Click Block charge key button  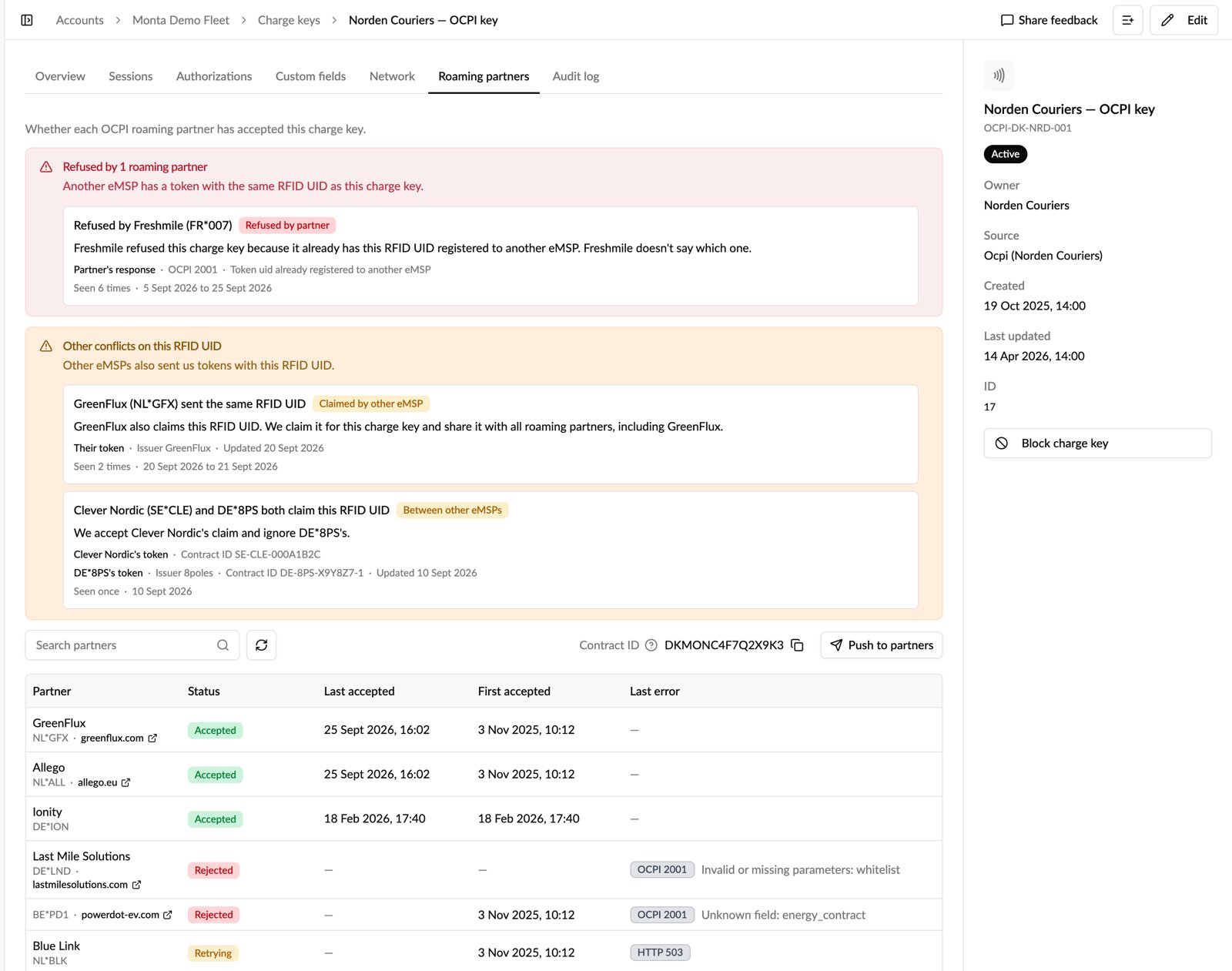pos(1097,444)
